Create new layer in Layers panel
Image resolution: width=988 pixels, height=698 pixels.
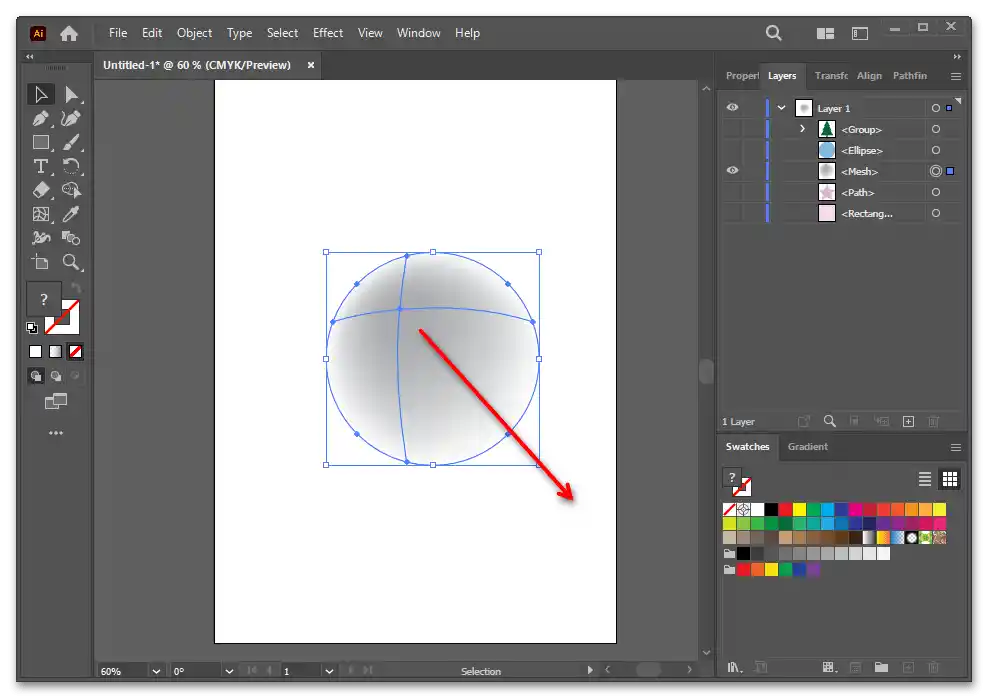908,422
